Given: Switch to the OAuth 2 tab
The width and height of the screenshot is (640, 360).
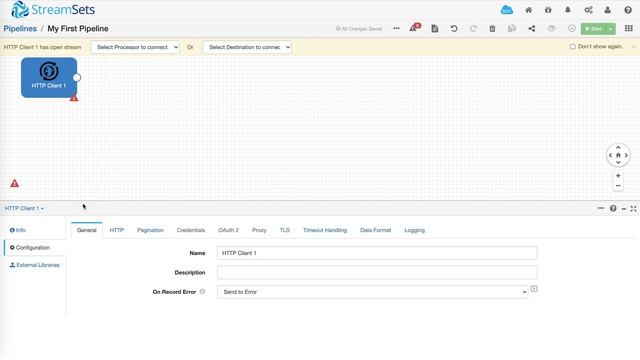Looking at the screenshot, I should (229, 230).
